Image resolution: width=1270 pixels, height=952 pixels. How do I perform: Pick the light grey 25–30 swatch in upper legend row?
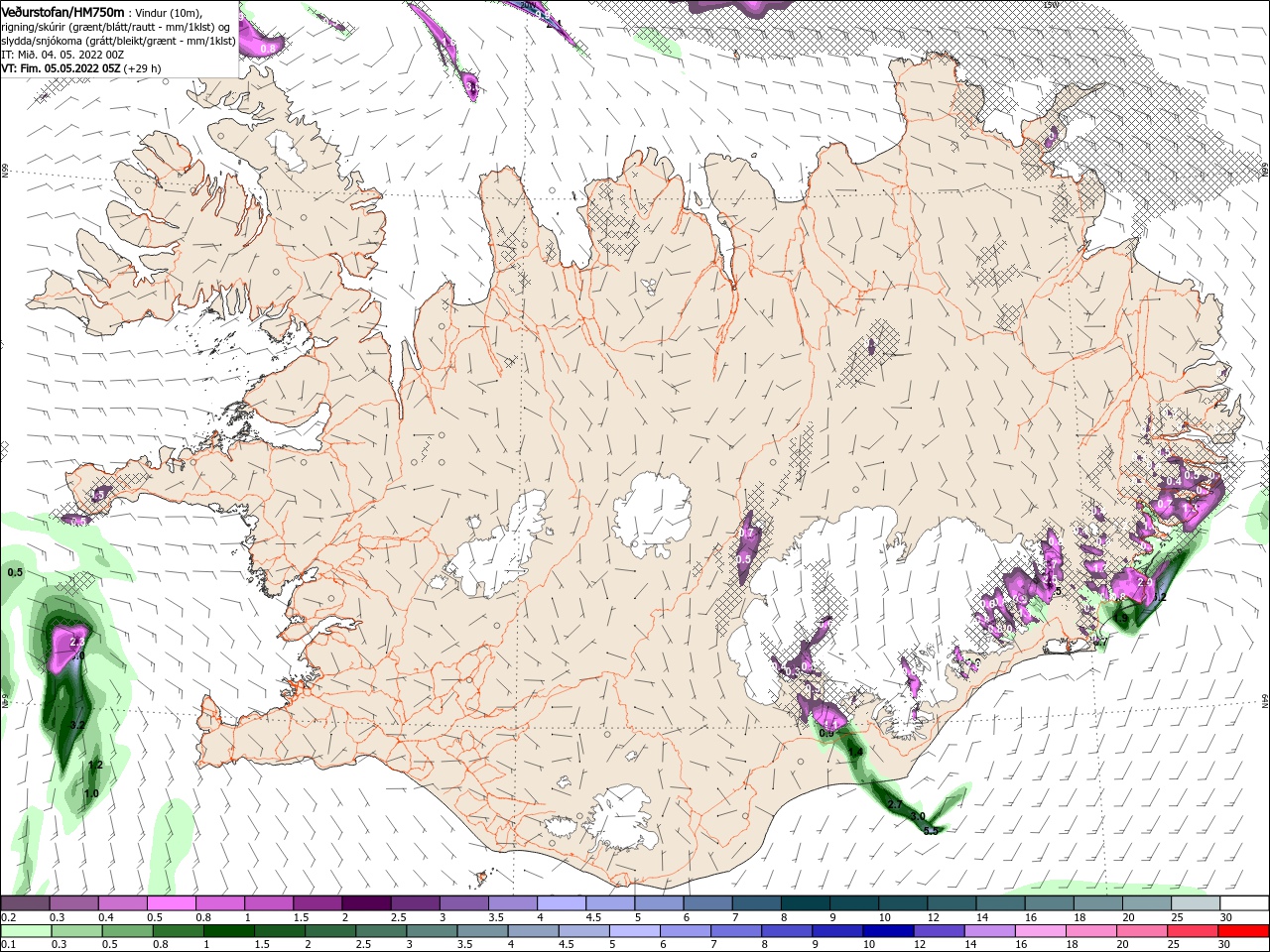pyautogui.click(x=1196, y=903)
